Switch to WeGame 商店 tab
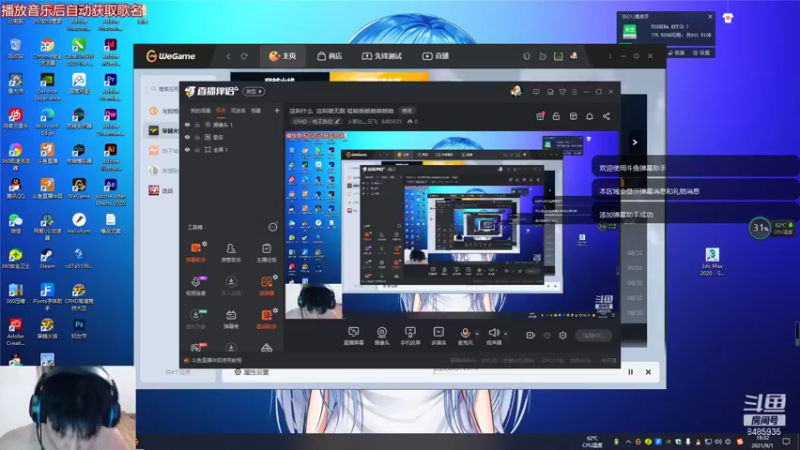This screenshot has height=450, width=800. point(329,56)
